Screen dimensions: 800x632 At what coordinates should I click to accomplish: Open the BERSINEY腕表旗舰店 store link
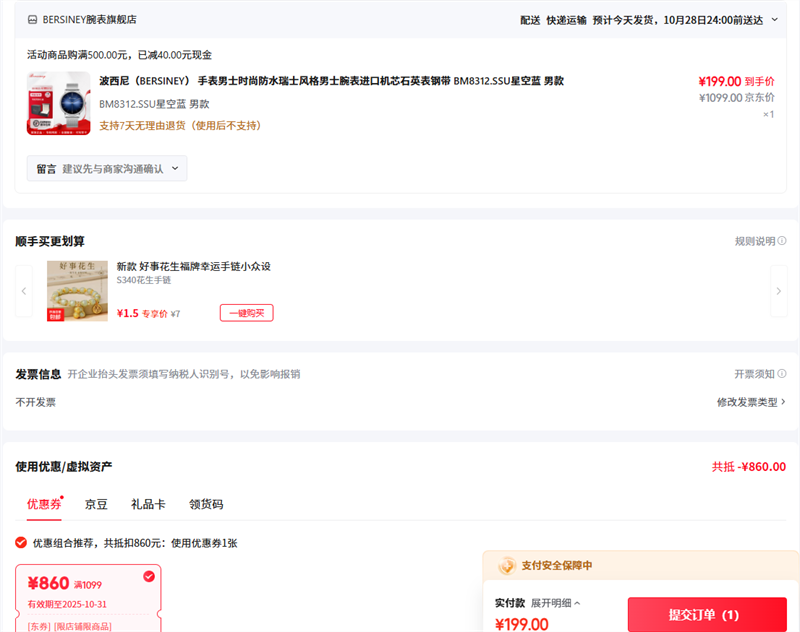[89, 19]
